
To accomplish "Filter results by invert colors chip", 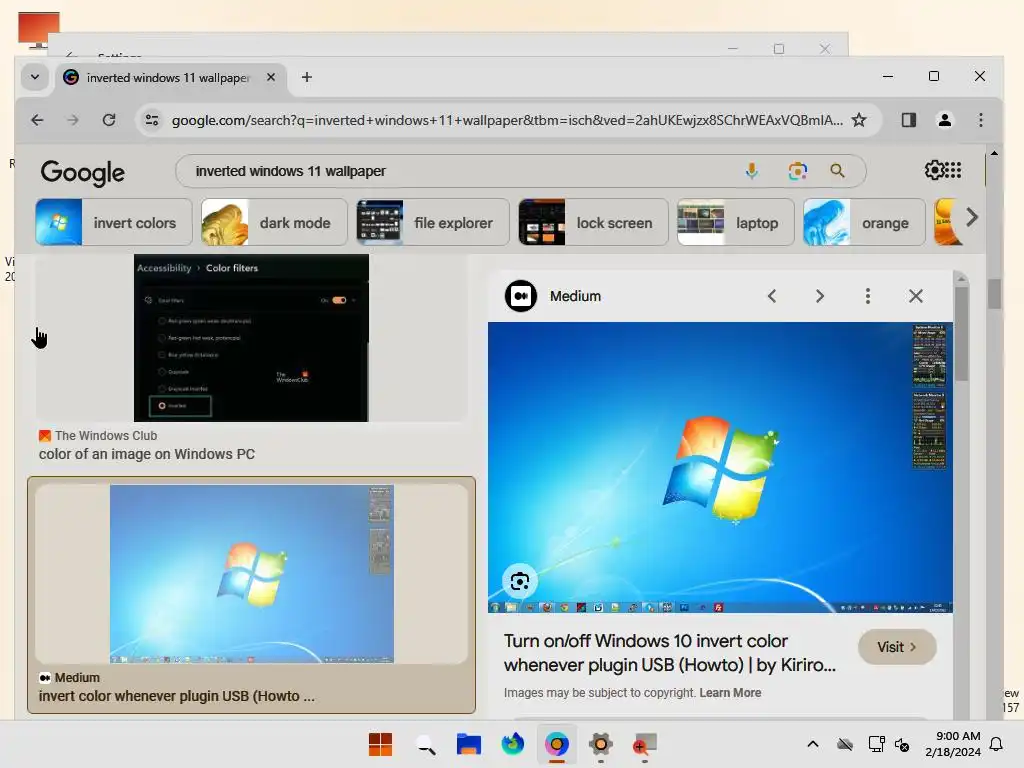I will (x=114, y=223).
